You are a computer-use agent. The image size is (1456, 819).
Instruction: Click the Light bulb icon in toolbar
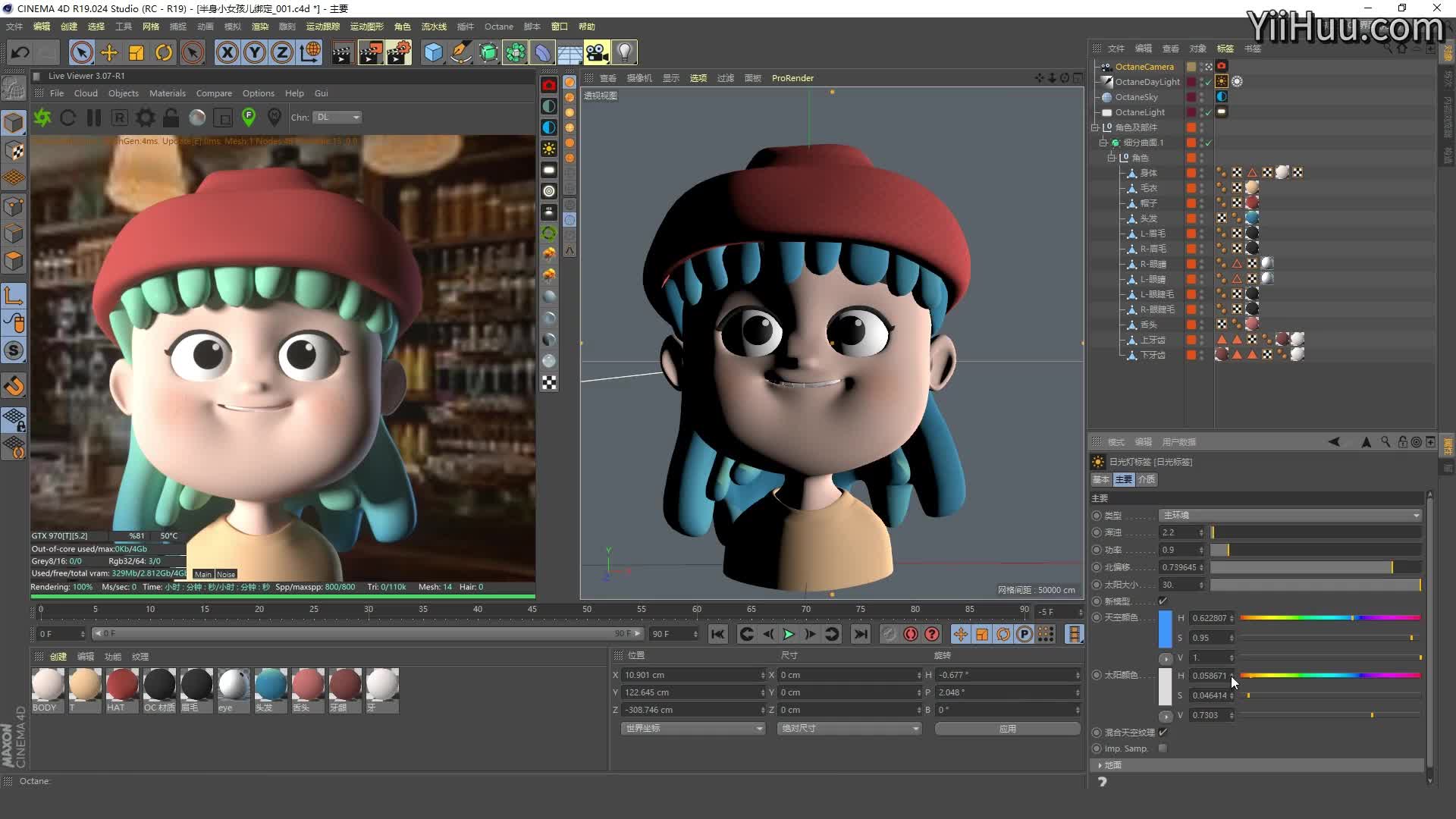click(624, 52)
